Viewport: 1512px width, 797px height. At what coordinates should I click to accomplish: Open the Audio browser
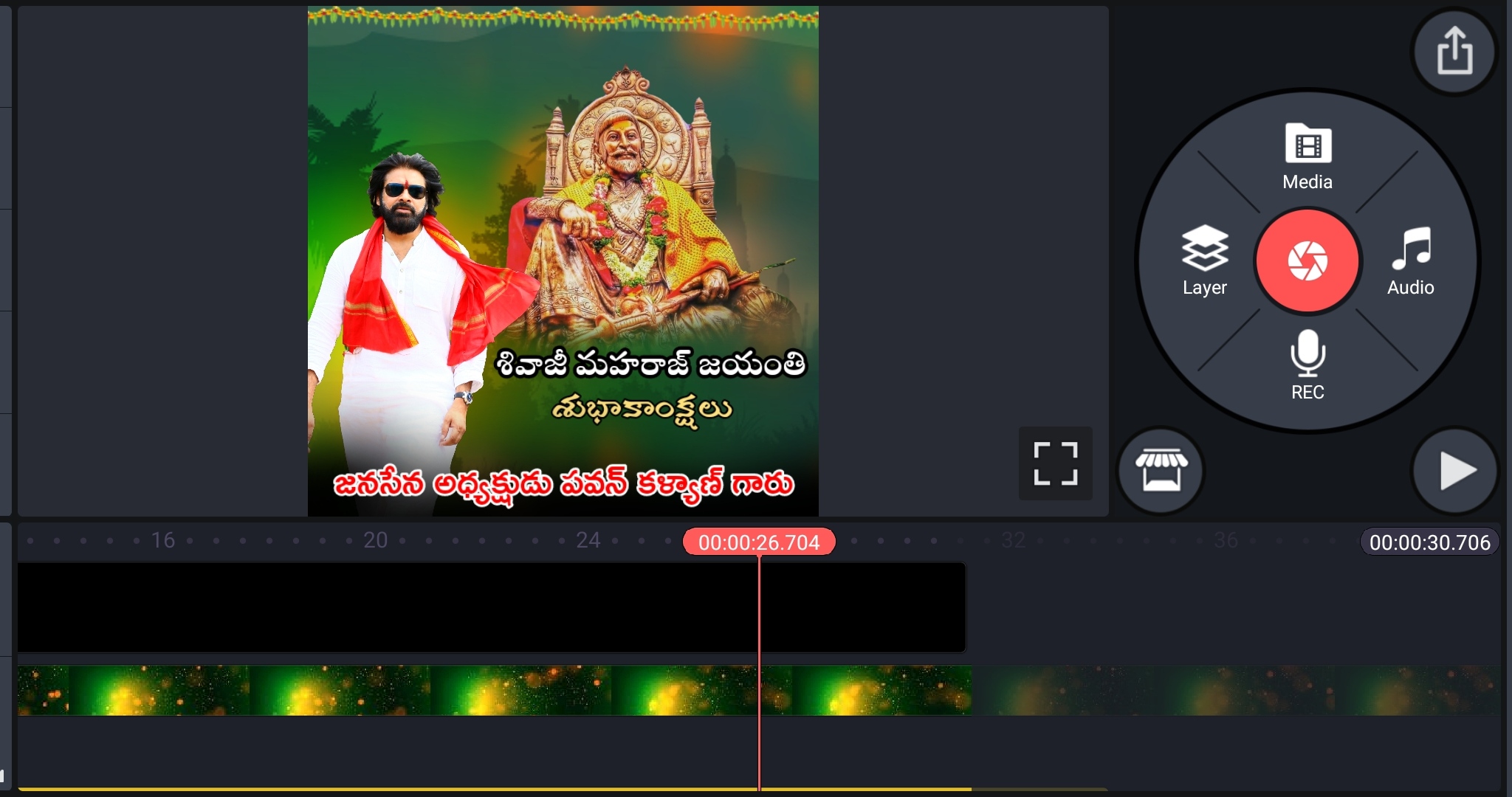(x=1410, y=261)
